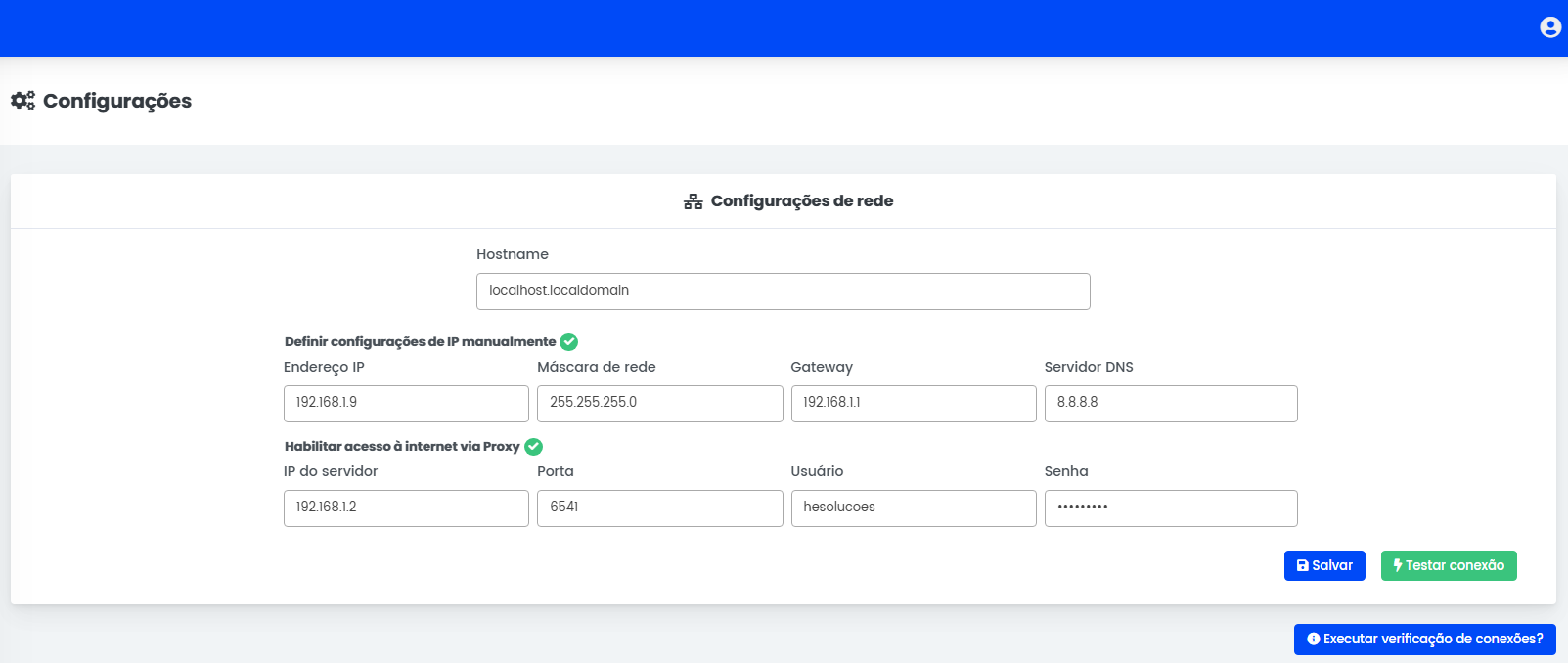1568x663 pixels.
Task: Edit the Servidor DNS field
Action: [x=1170, y=403]
